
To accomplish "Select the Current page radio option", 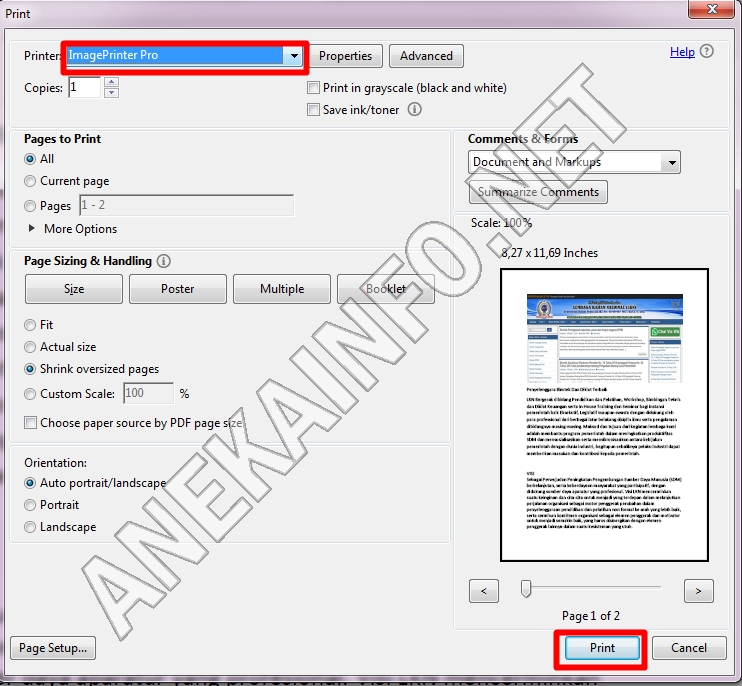I will (x=30, y=181).
